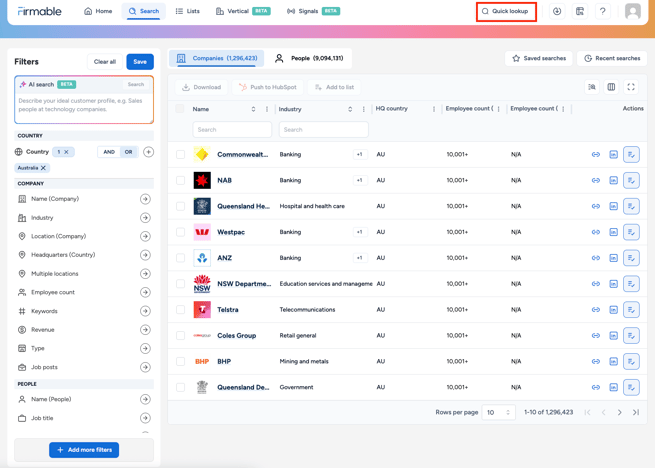Sort by the Industry column
Screen dimensions: 655x468
[350, 109]
